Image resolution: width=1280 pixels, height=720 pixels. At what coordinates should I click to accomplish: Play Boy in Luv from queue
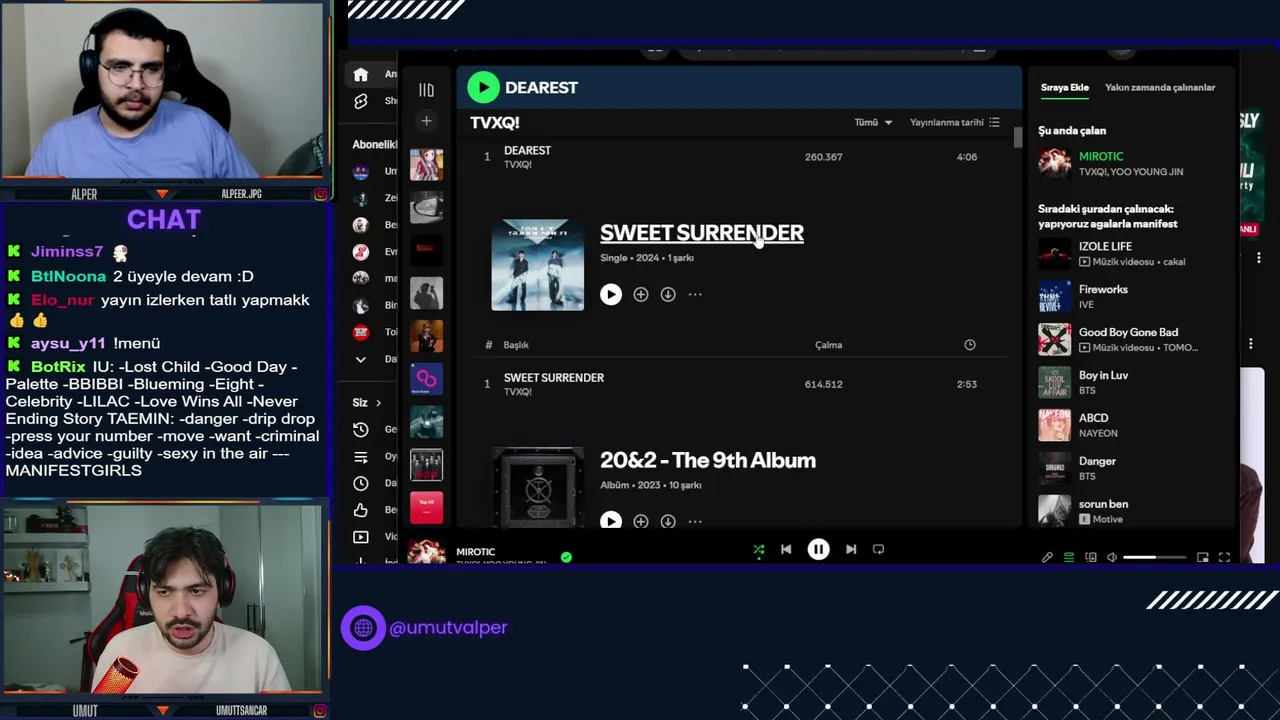pyautogui.click(x=1130, y=382)
